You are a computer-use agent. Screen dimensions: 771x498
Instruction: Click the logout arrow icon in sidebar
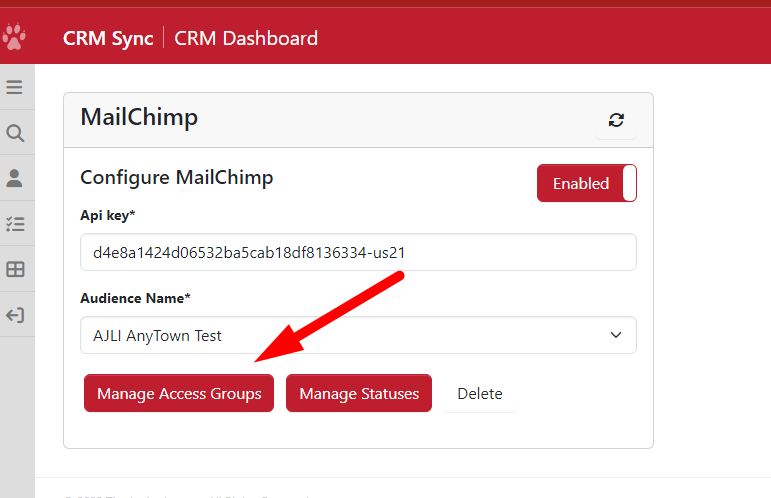click(15, 315)
